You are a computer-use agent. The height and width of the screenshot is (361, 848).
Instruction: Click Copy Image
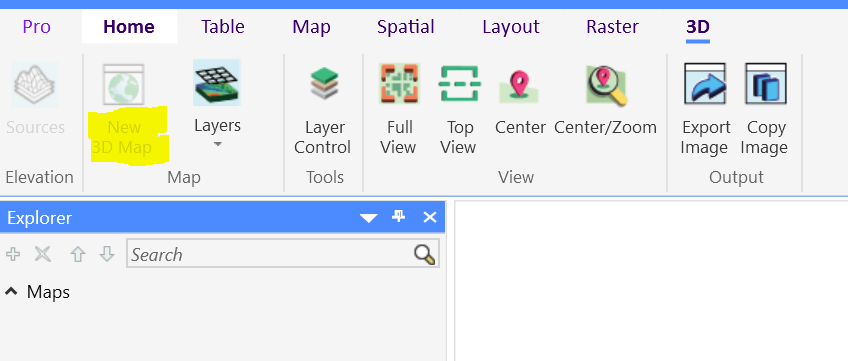click(x=766, y=84)
